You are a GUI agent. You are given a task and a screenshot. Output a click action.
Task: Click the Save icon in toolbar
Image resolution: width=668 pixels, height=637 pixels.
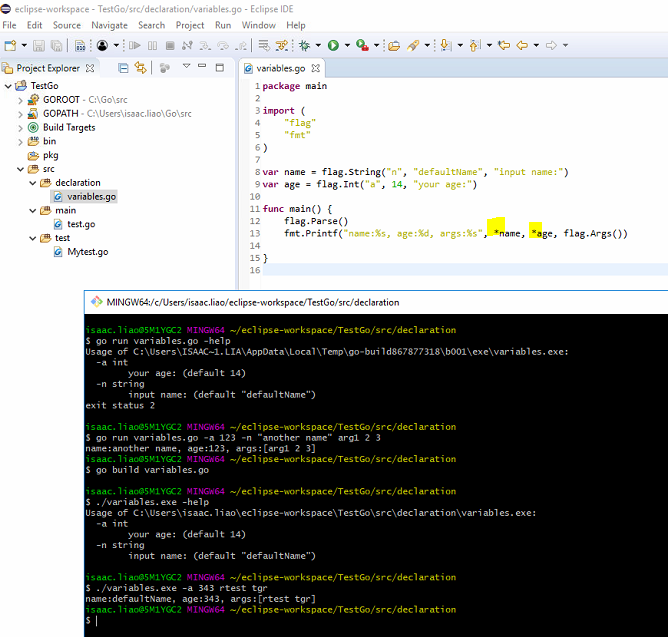(x=39, y=45)
